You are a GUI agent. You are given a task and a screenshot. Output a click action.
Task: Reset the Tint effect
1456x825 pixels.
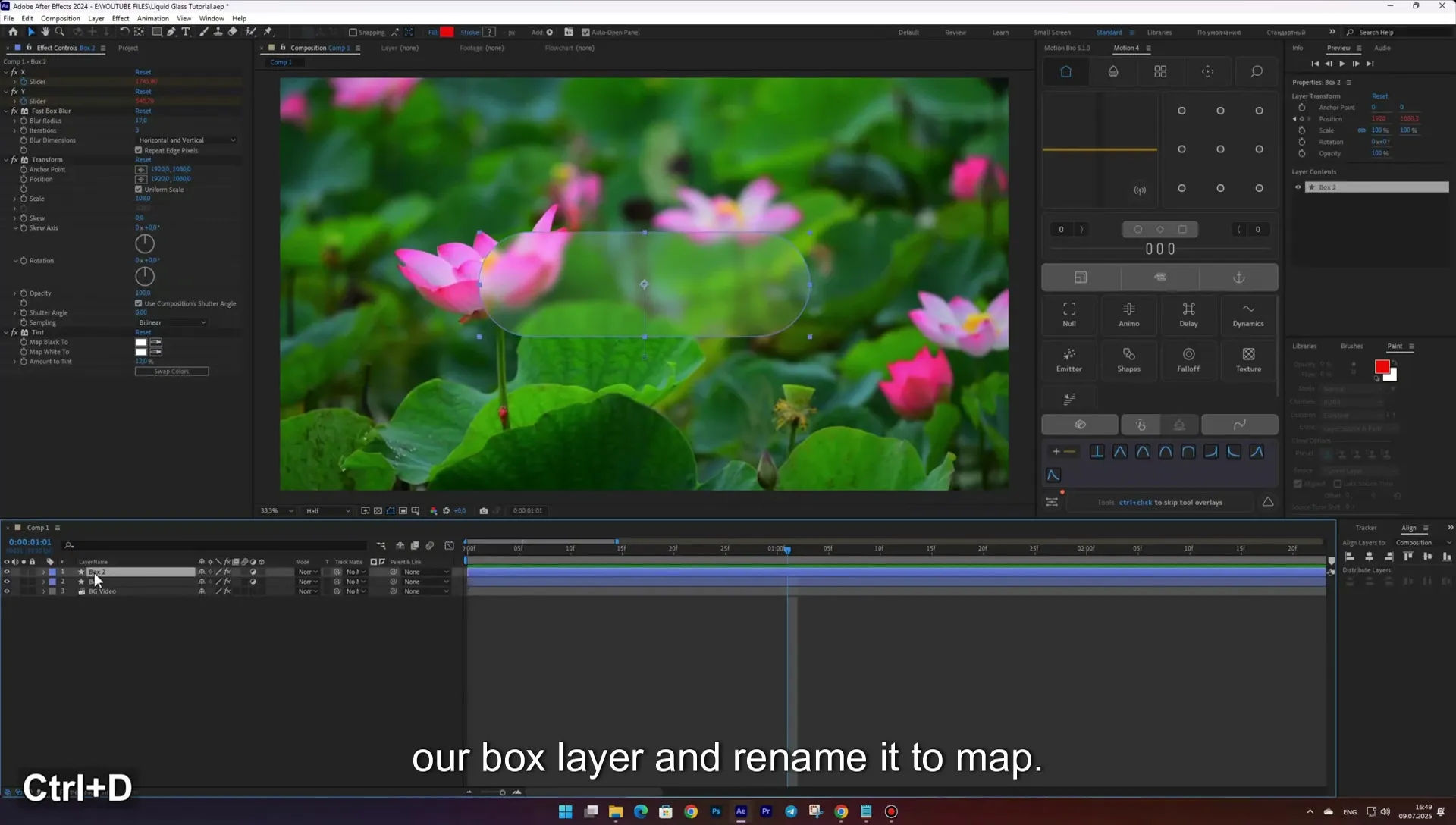[143, 332]
